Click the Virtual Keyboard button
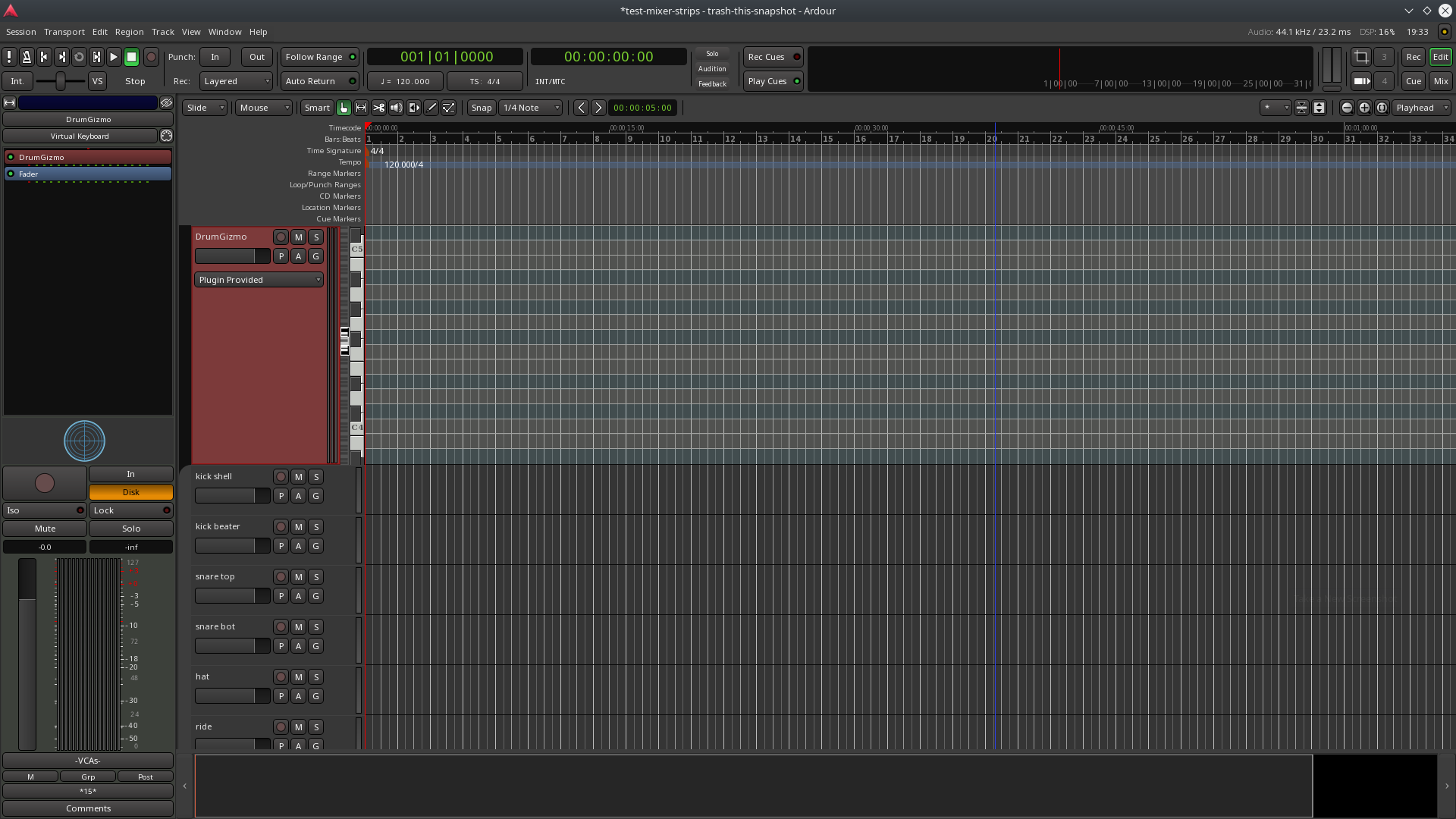 (x=80, y=136)
